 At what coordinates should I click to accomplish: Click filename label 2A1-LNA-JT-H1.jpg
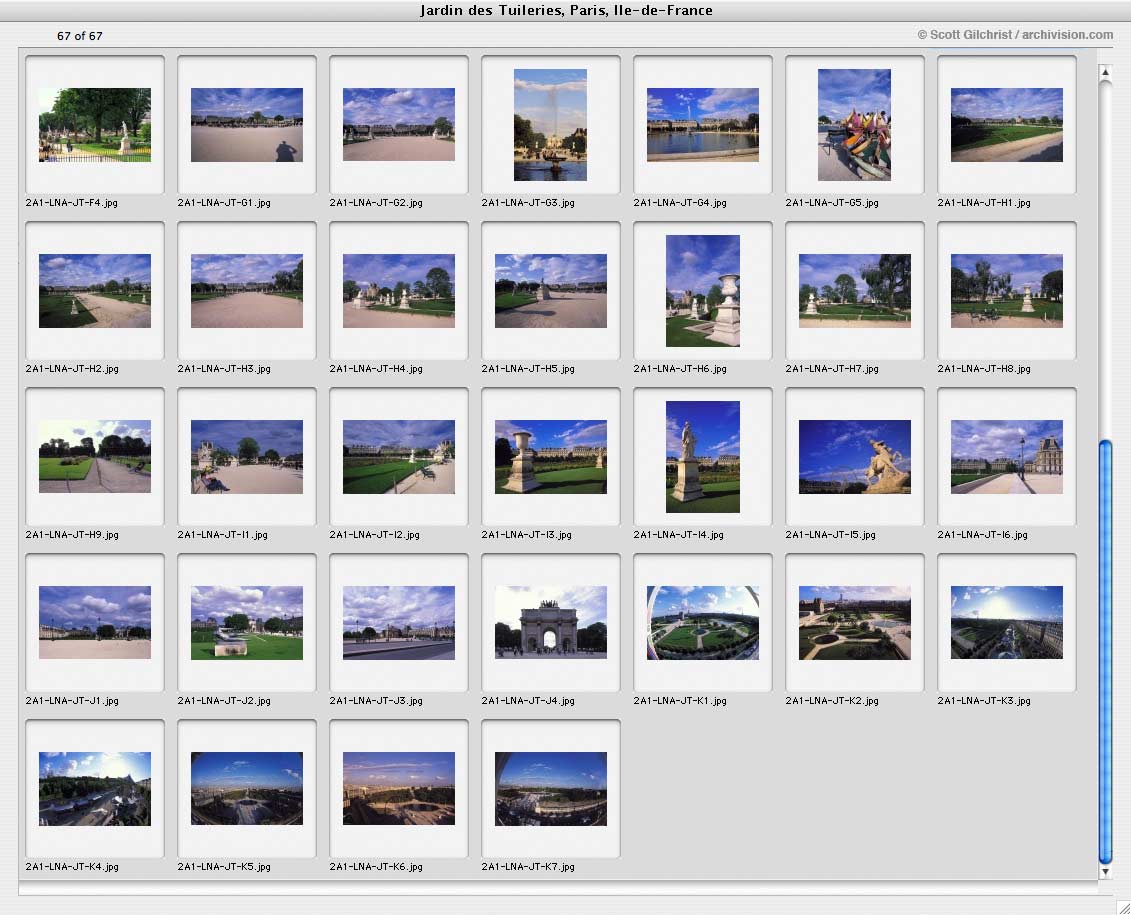[984, 203]
